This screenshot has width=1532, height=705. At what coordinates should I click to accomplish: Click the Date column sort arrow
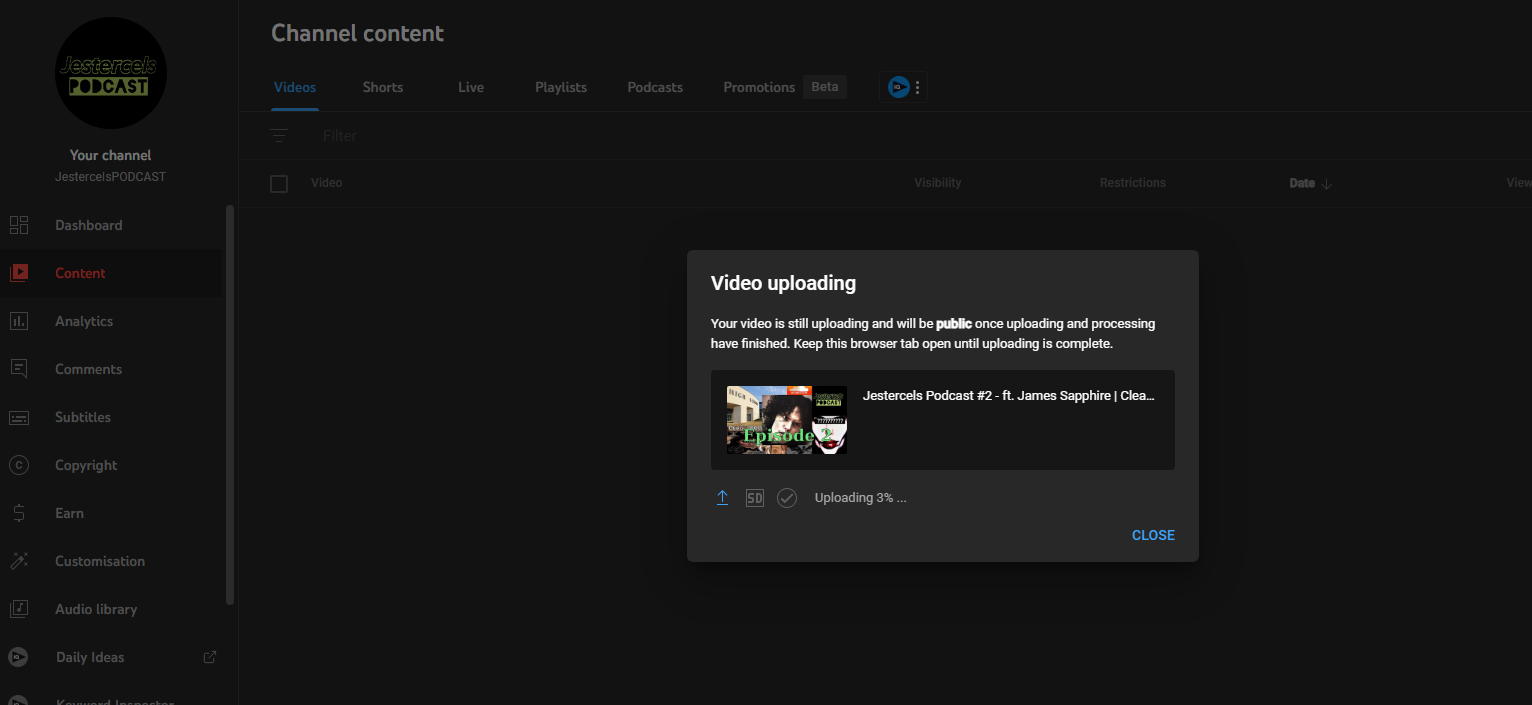coord(1327,184)
